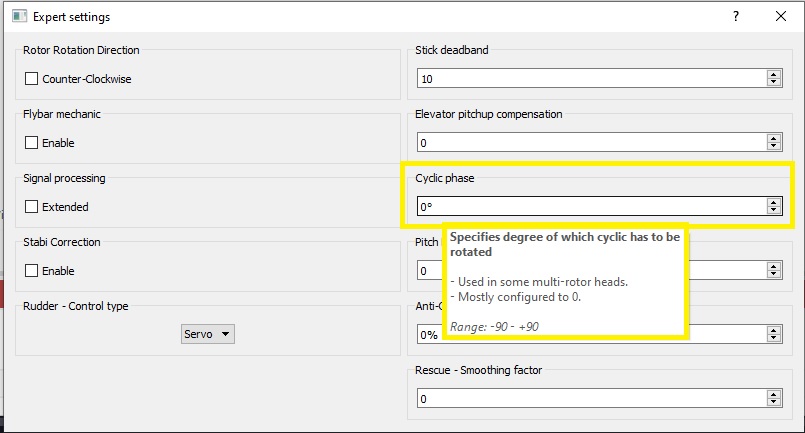
Task: Increase Elevator pitchup compensation value
Action: point(773,139)
